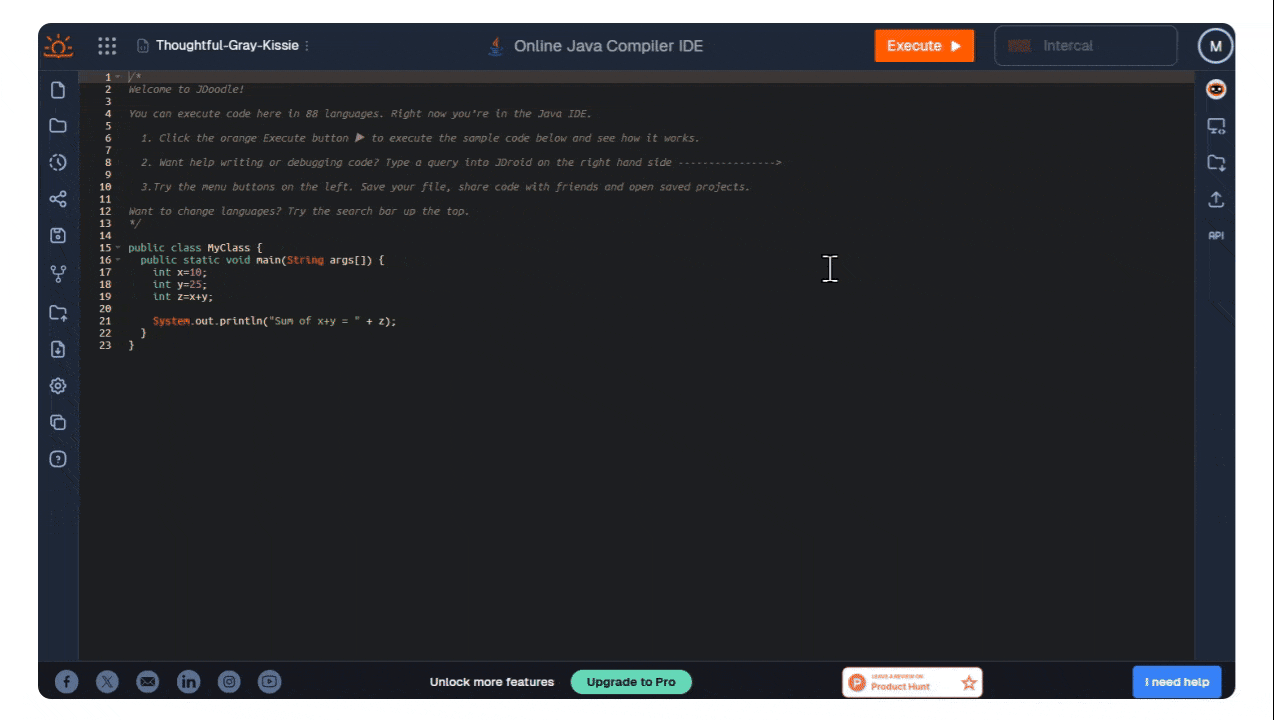The image size is (1274, 720).
Task: Open the editor settings gear
Action: coord(58,385)
